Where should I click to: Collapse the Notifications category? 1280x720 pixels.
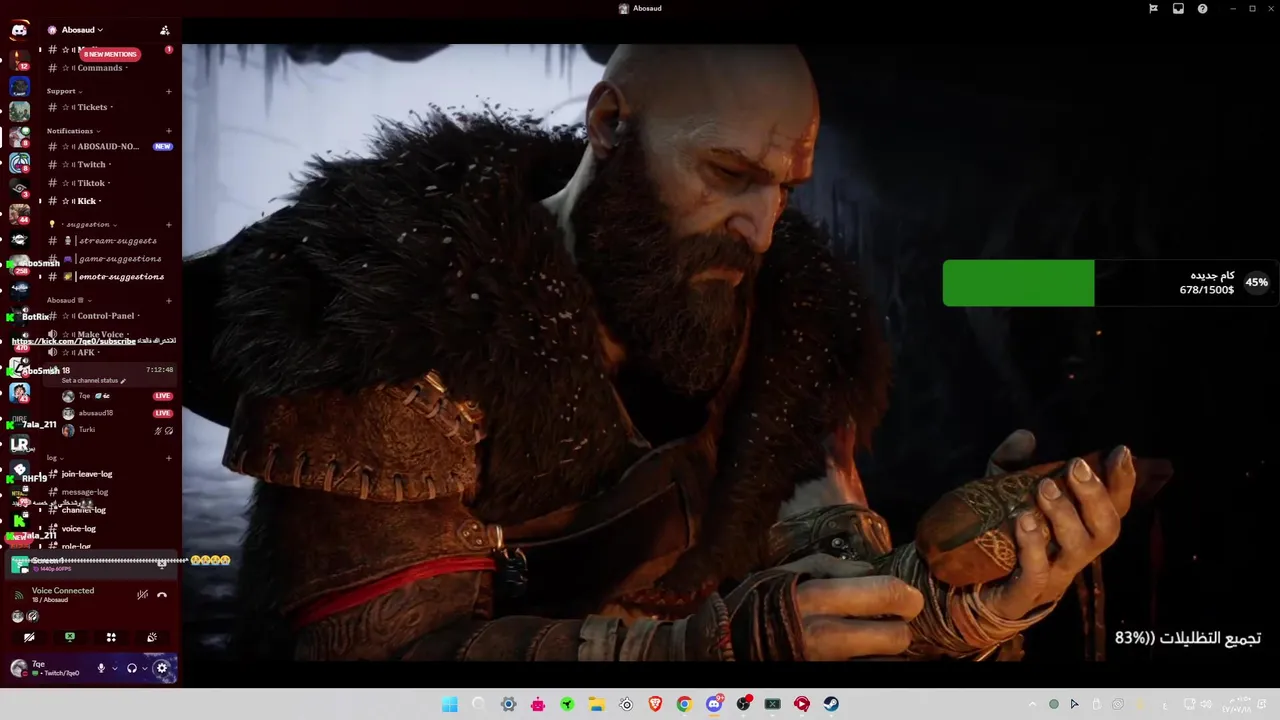pyautogui.click(x=72, y=131)
